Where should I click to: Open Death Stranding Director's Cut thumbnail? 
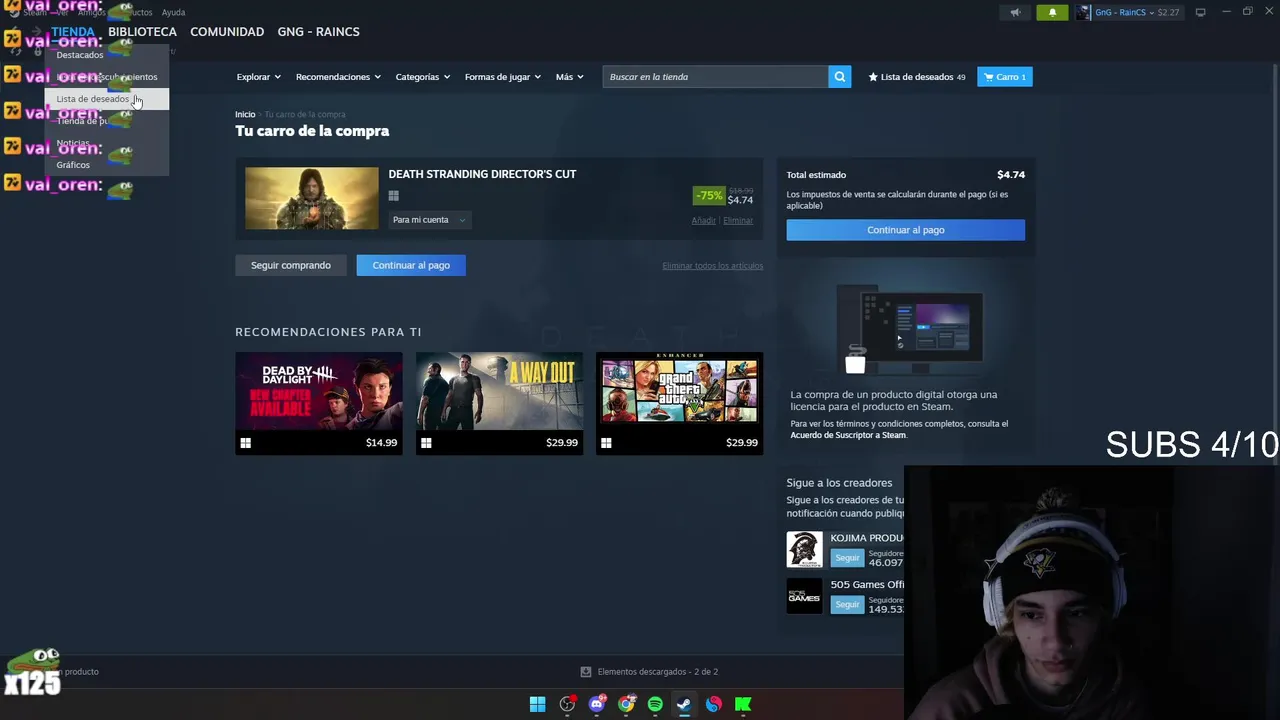click(x=312, y=198)
